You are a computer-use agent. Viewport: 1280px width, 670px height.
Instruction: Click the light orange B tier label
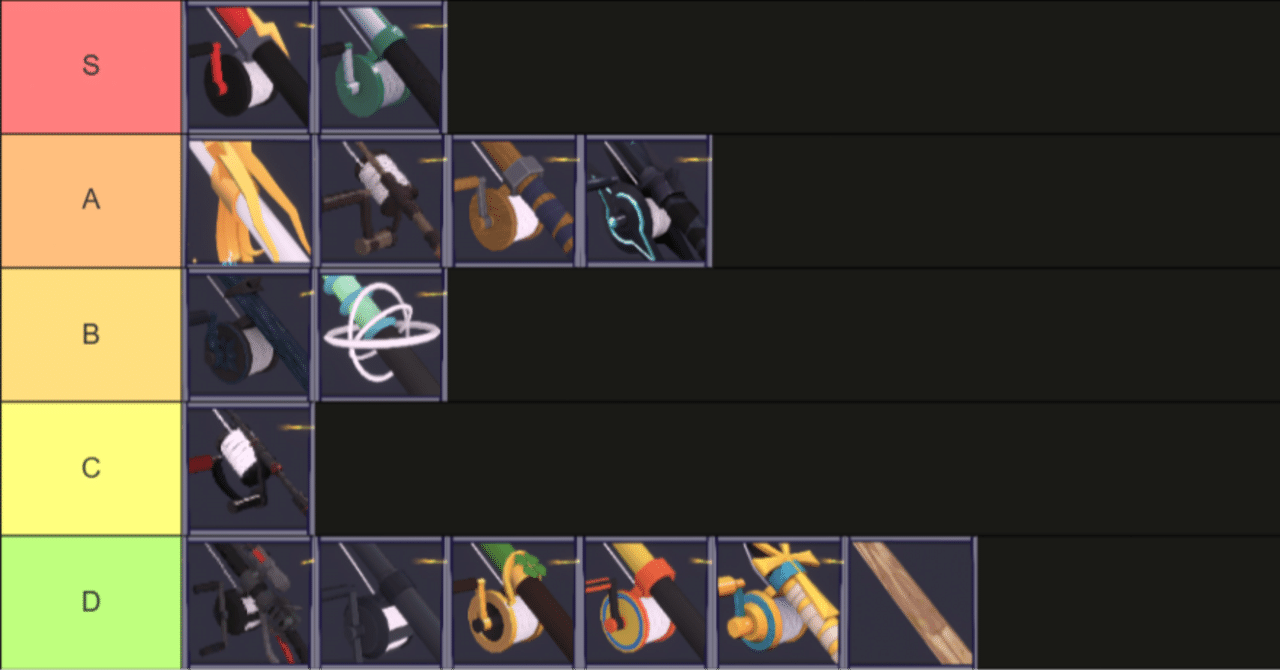click(91, 335)
